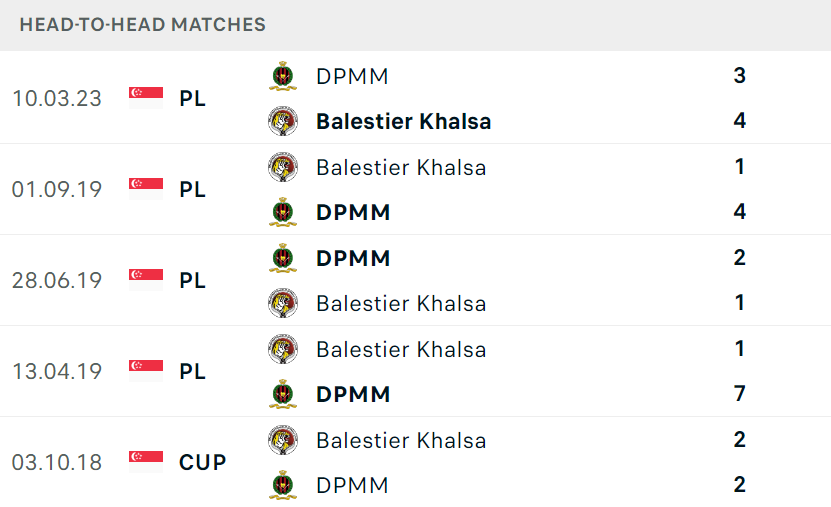
Task: Click Singapore flag beside 03.10.18 CUP match
Action: 146,462
